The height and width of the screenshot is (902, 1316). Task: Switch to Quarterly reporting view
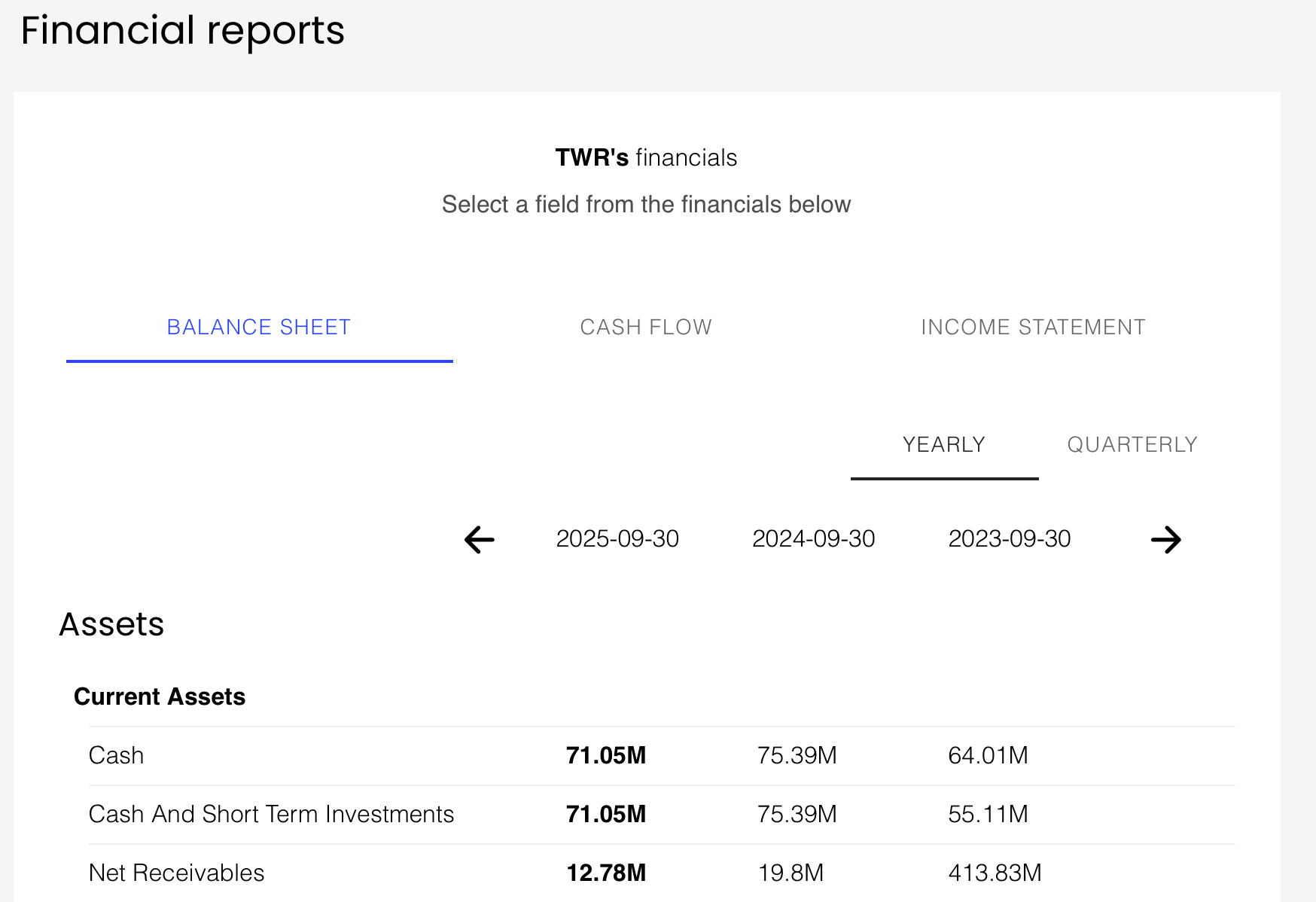click(1132, 445)
